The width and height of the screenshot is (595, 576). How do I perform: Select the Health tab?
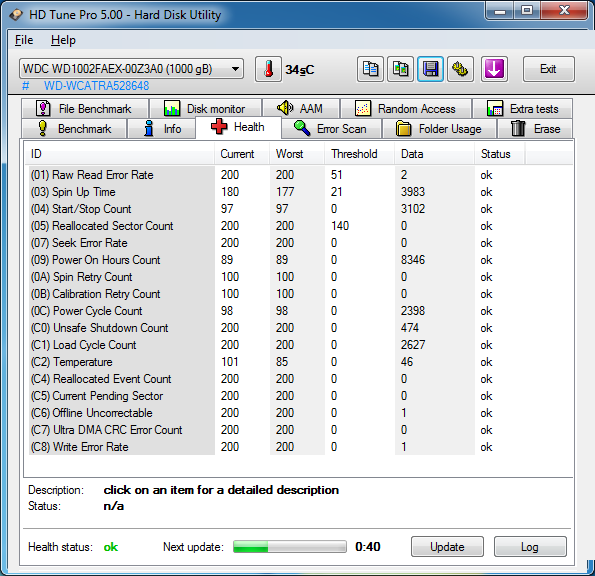(238, 127)
